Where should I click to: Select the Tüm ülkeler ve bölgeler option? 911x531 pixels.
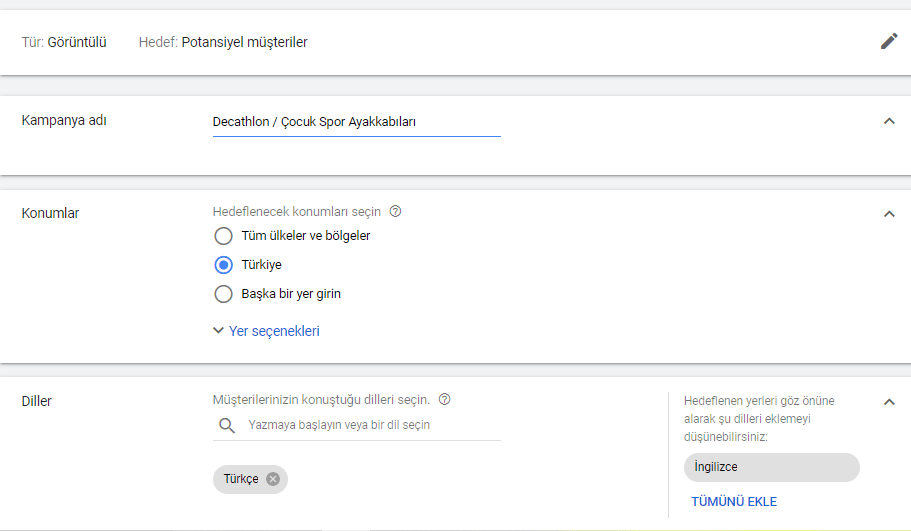(x=224, y=236)
